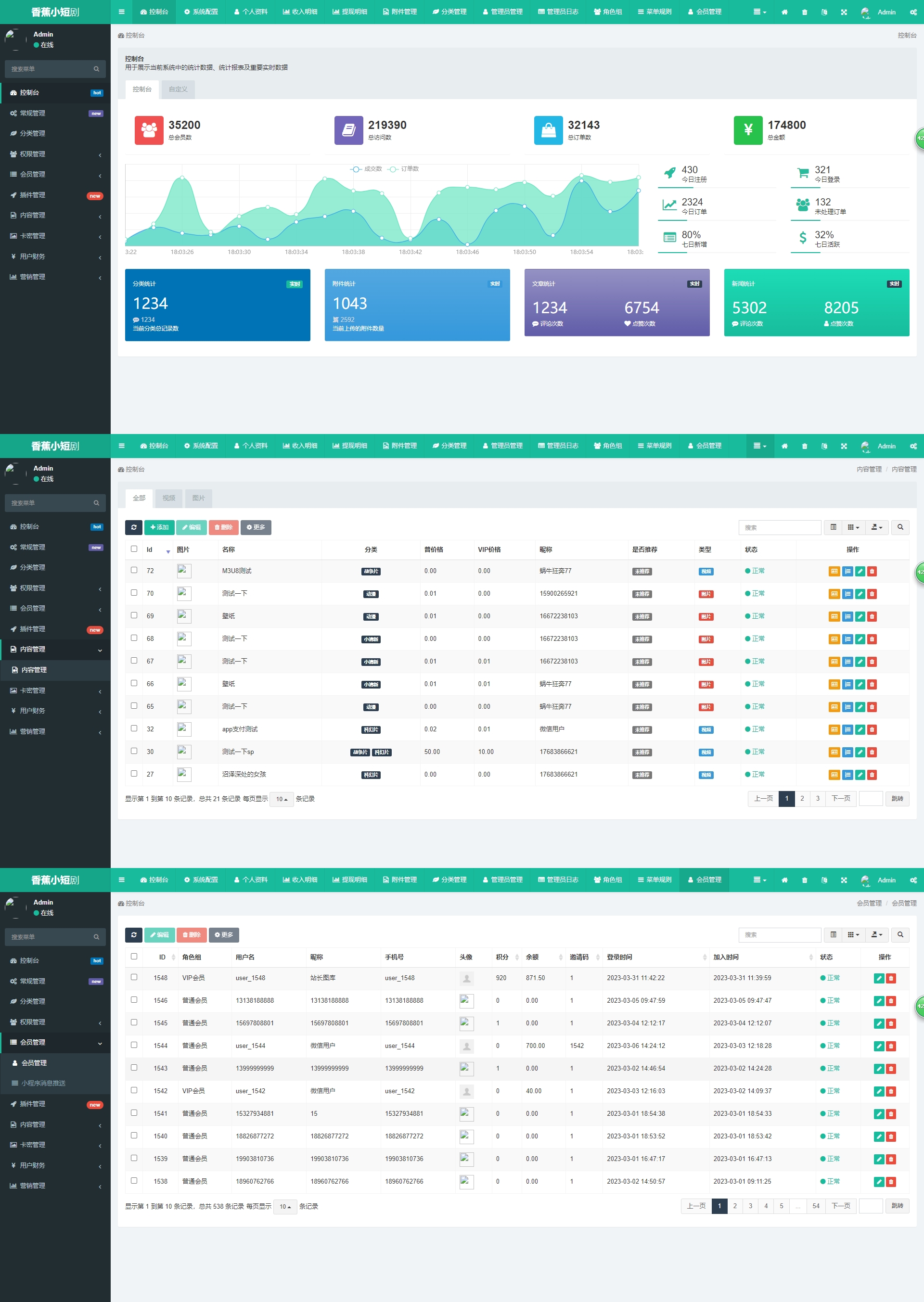Click the orange image icon for row 69
Image resolution: width=924 pixels, height=1302 pixels.
(834, 616)
